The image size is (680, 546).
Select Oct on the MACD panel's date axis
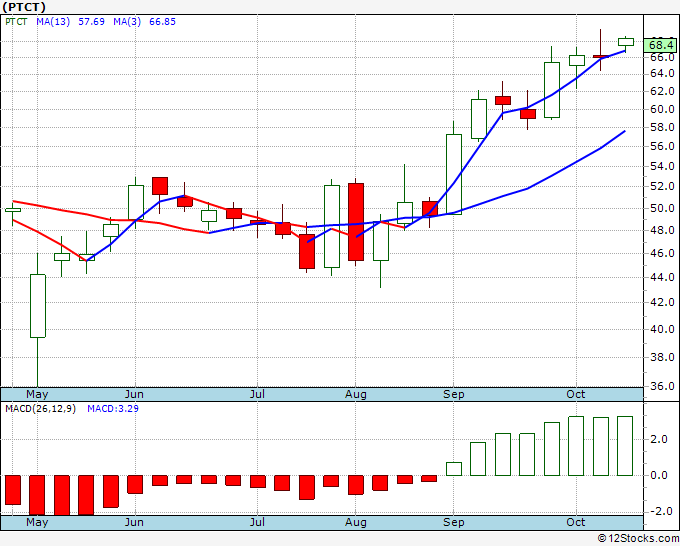pyautogui.click(x=576, y=523)
